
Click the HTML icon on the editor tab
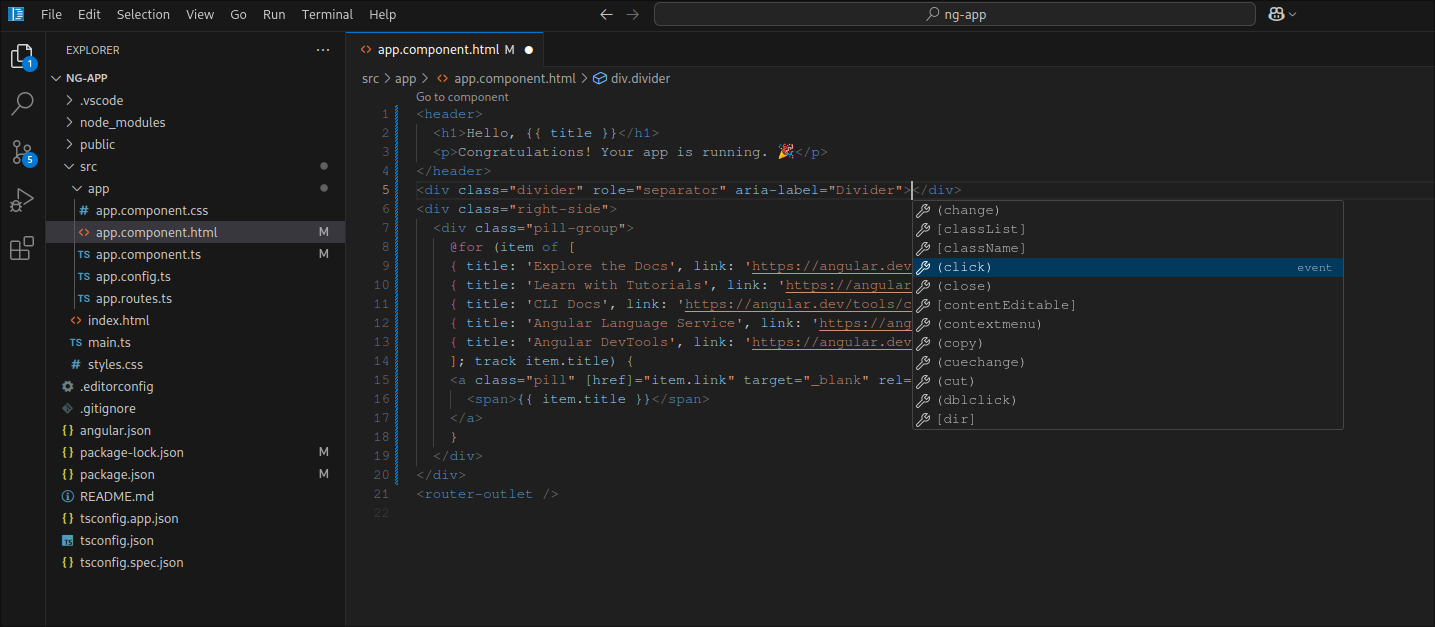pos(366,49)
